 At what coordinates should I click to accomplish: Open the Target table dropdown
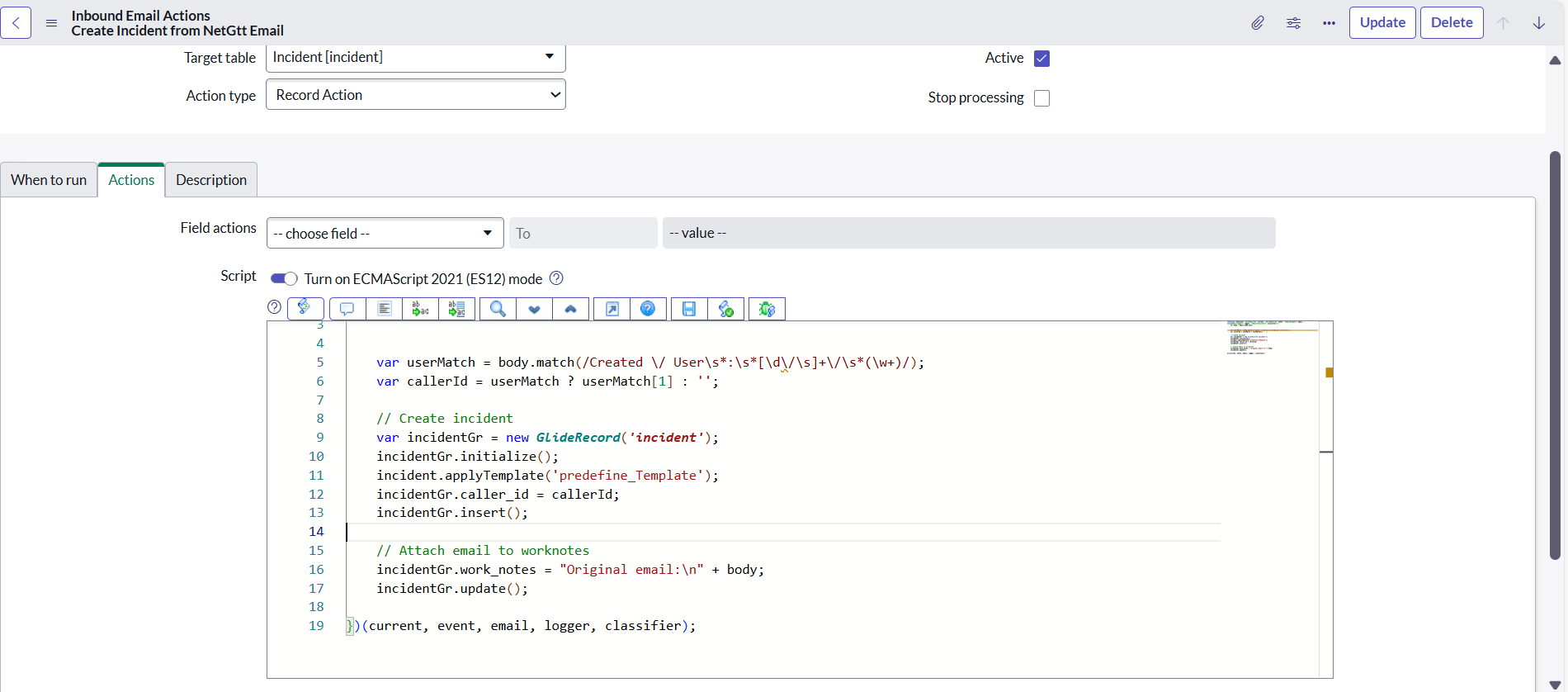pyautogui.click(x=415, y=58)
